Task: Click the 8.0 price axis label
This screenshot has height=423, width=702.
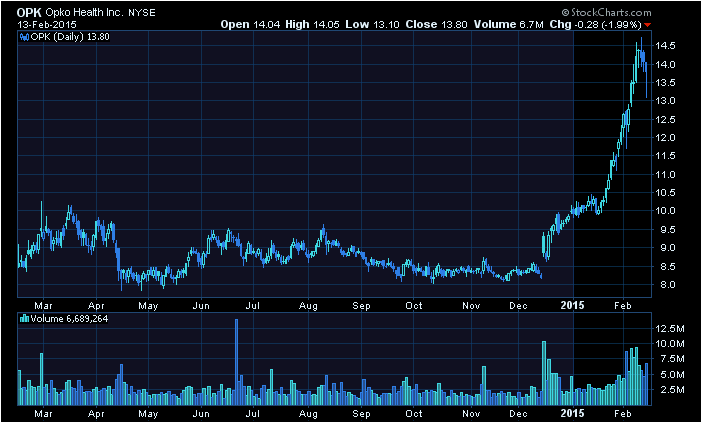Action: click(x=667, y=285)
